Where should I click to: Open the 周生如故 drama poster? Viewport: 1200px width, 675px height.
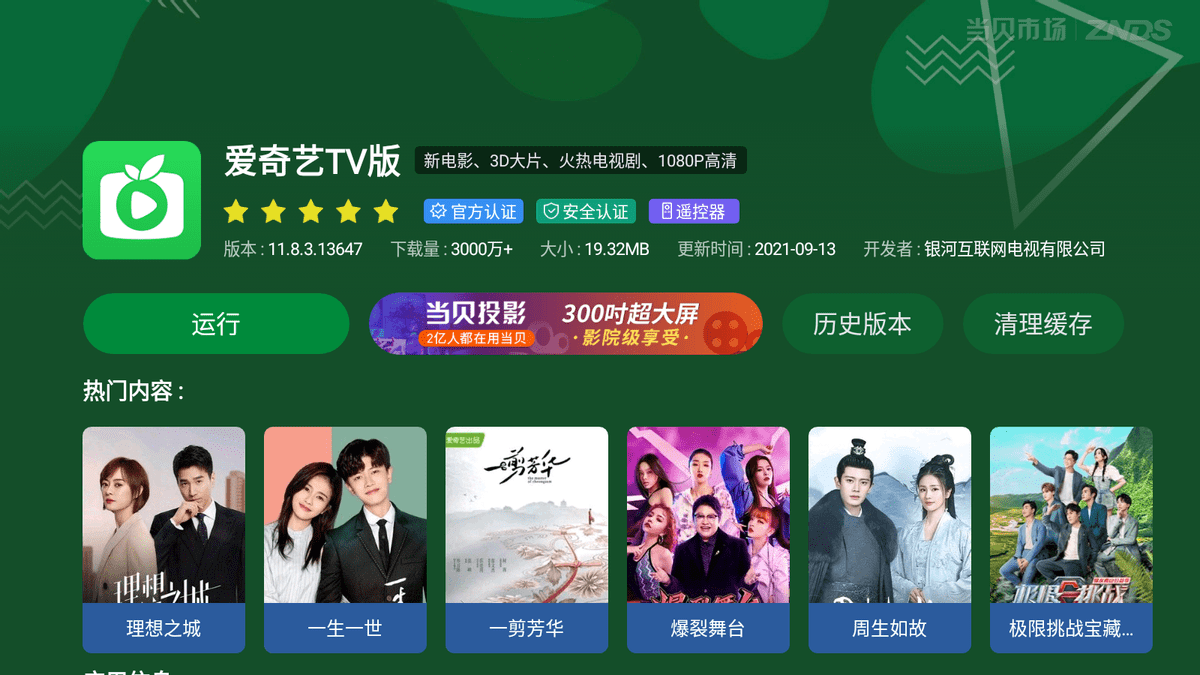coord(890,540)
